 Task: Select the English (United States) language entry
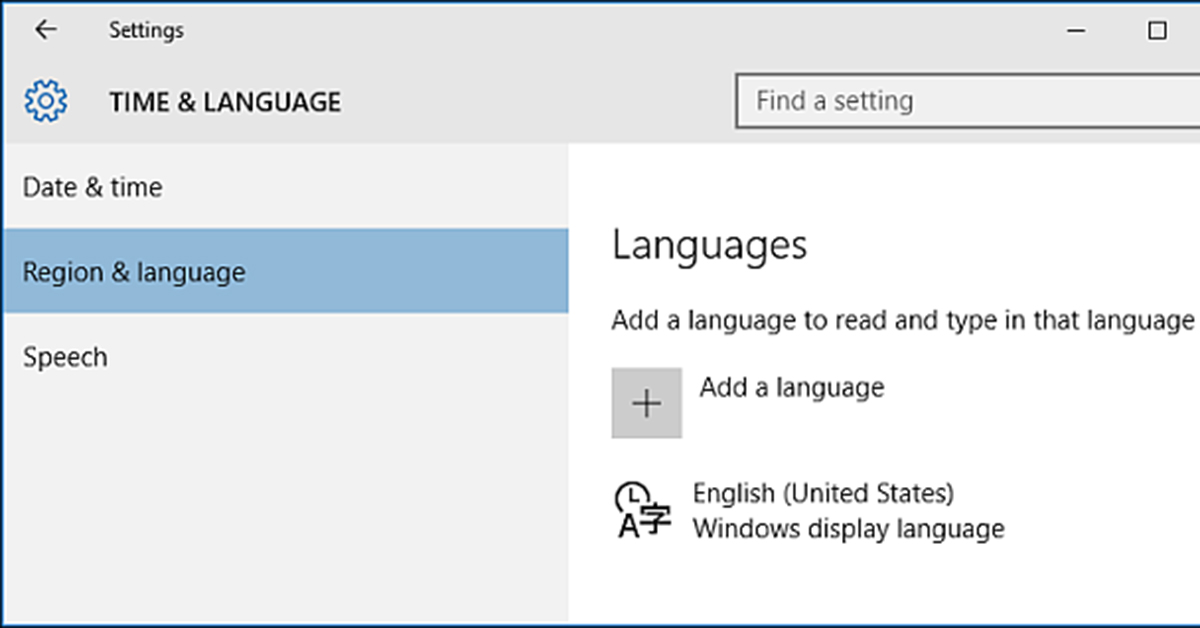click(823, 493)
